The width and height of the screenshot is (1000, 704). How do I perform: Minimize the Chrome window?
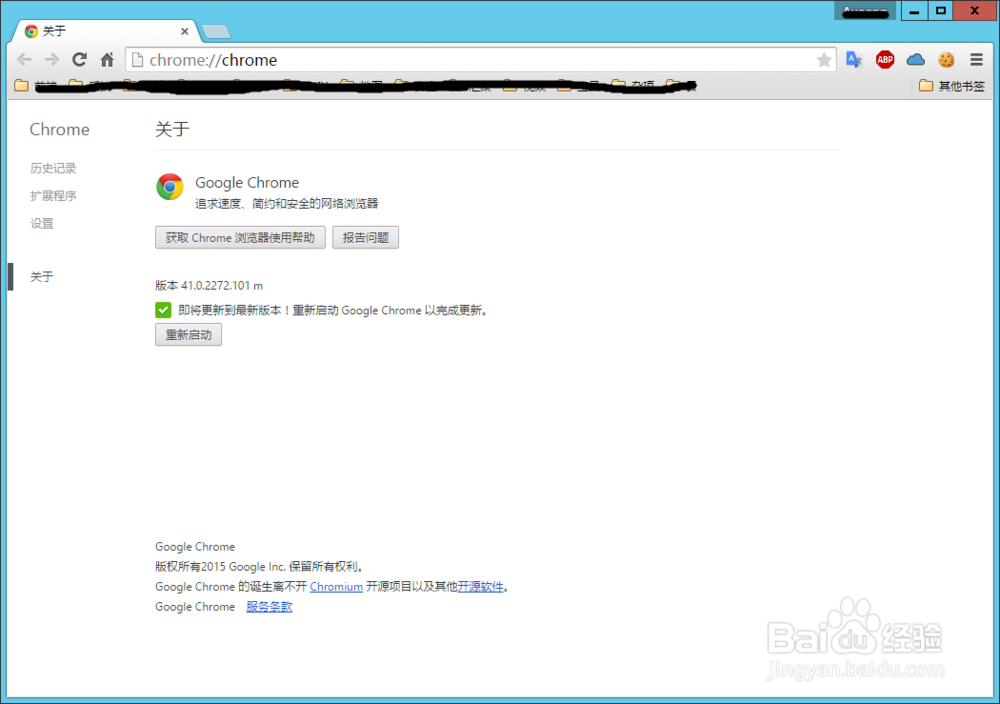914,11
